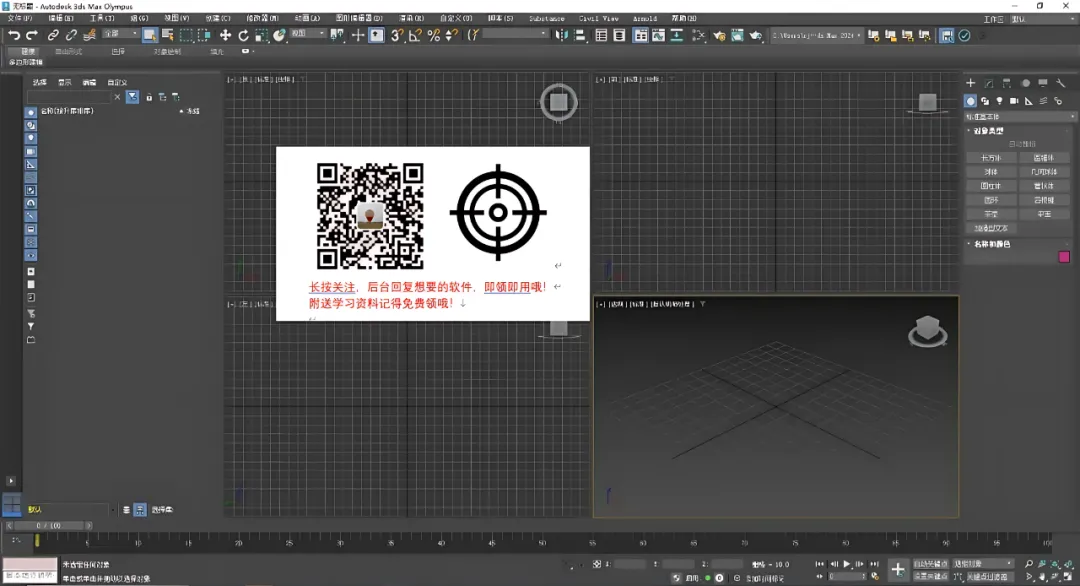Collapse the 对象类型 rollout

coord(987,131)
